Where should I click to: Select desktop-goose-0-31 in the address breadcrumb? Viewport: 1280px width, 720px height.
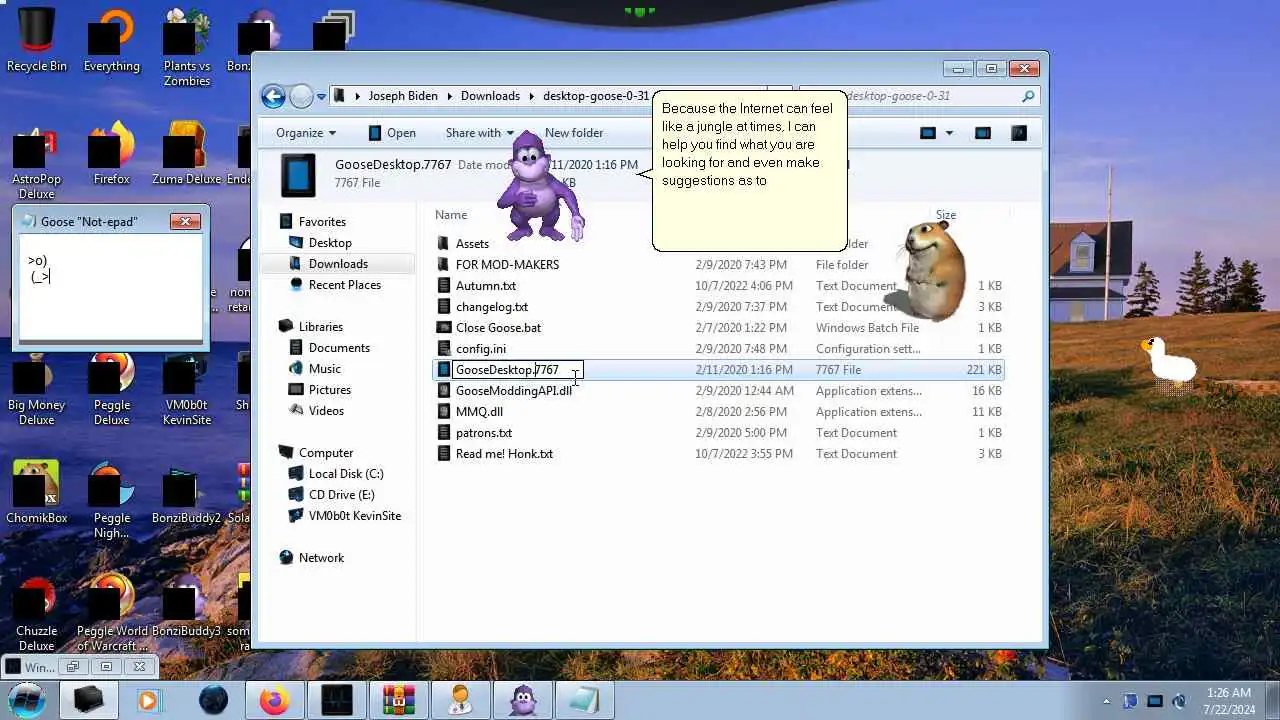596,96
